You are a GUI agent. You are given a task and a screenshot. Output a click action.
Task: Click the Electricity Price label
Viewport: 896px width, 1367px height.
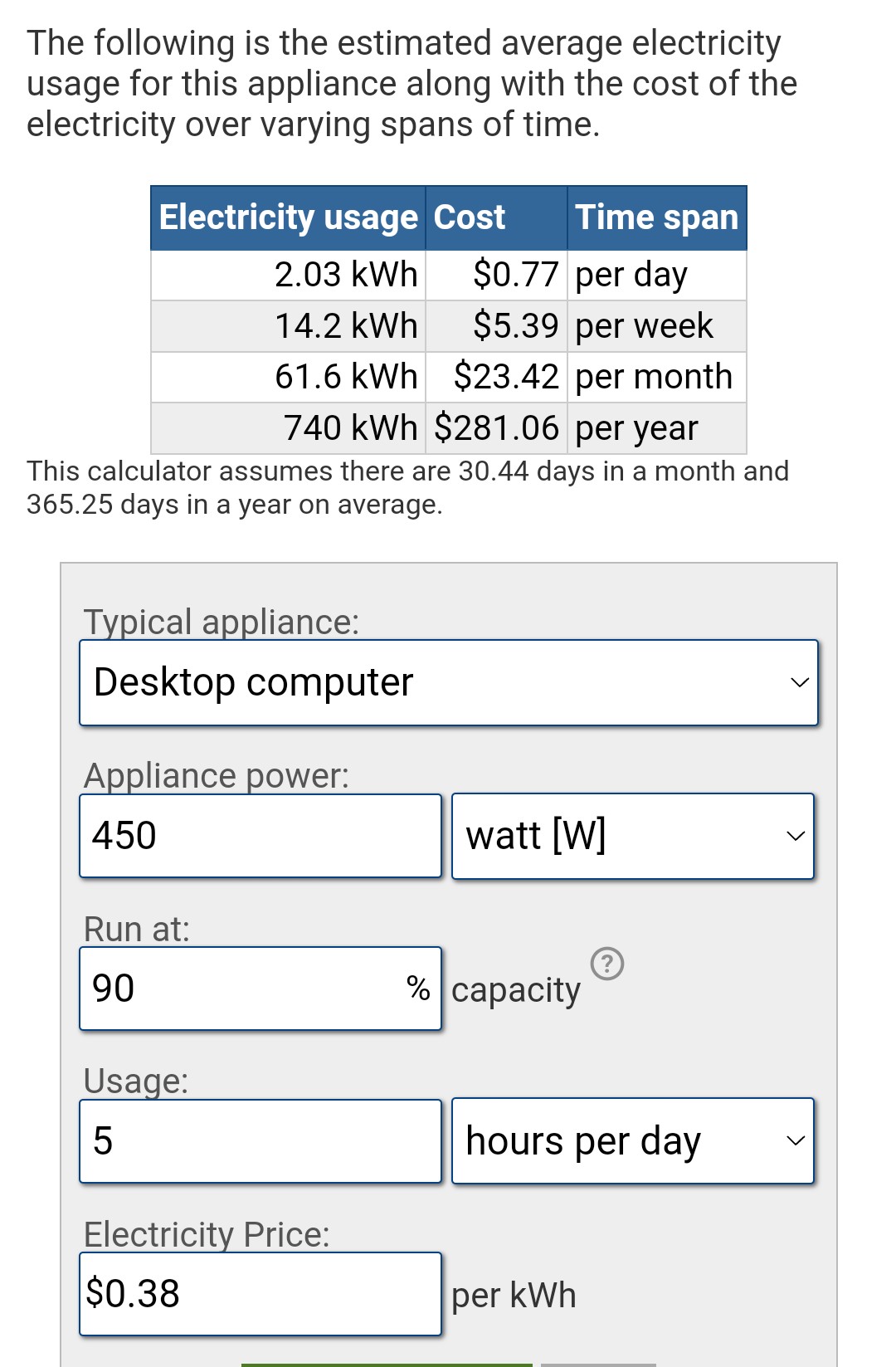click(207, 1234)
